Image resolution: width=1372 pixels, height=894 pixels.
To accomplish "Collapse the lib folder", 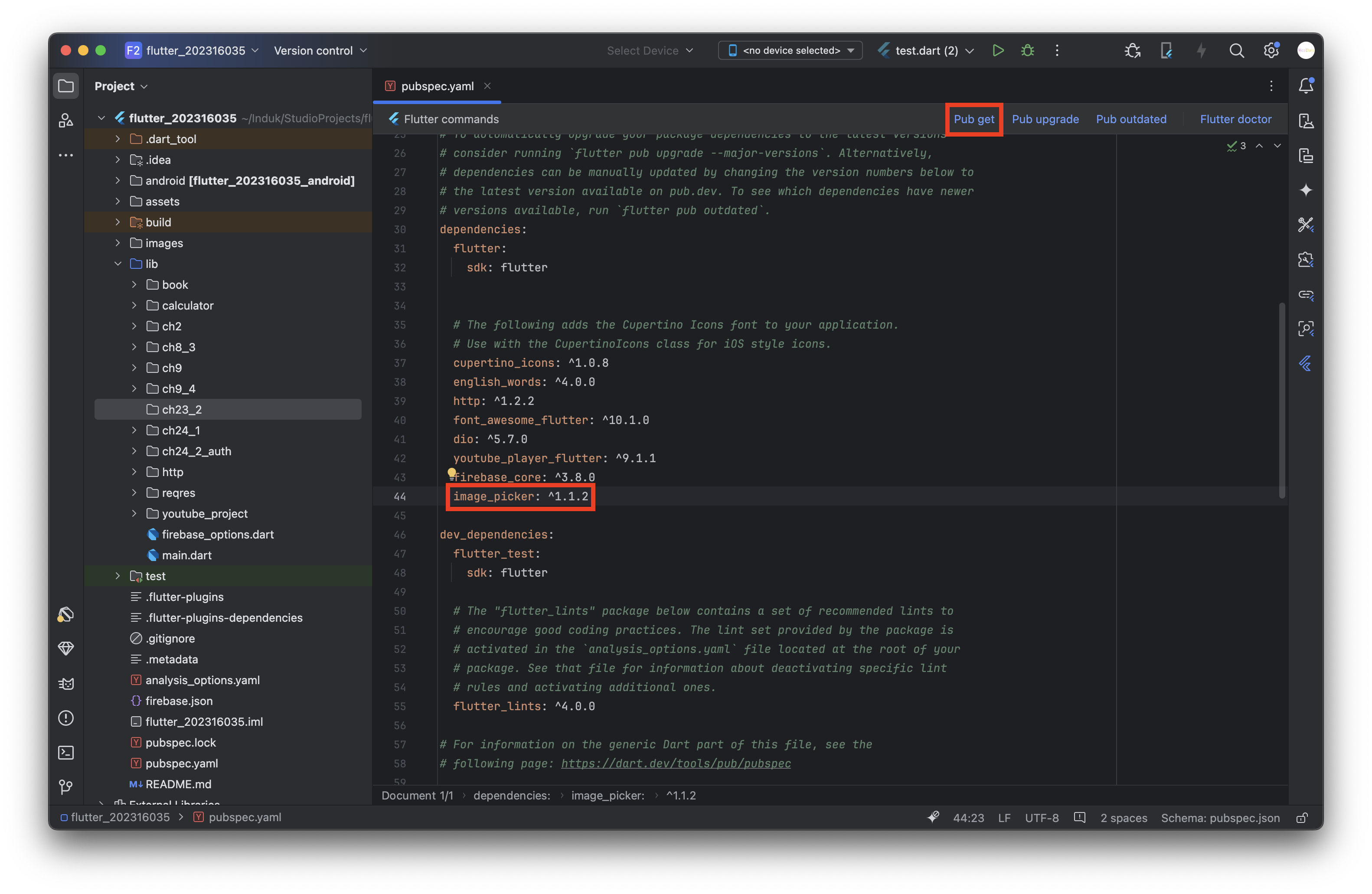I will tap(118, 264).
